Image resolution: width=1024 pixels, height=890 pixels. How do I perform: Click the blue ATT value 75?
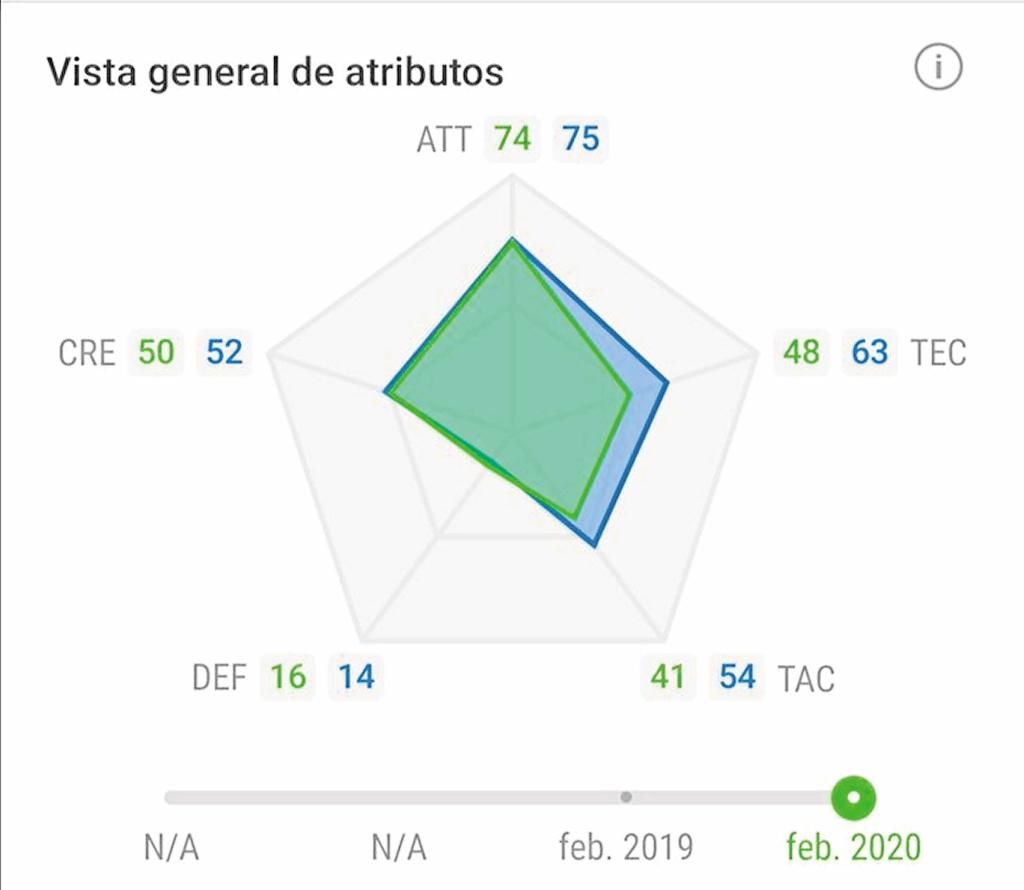coord(581,138)
